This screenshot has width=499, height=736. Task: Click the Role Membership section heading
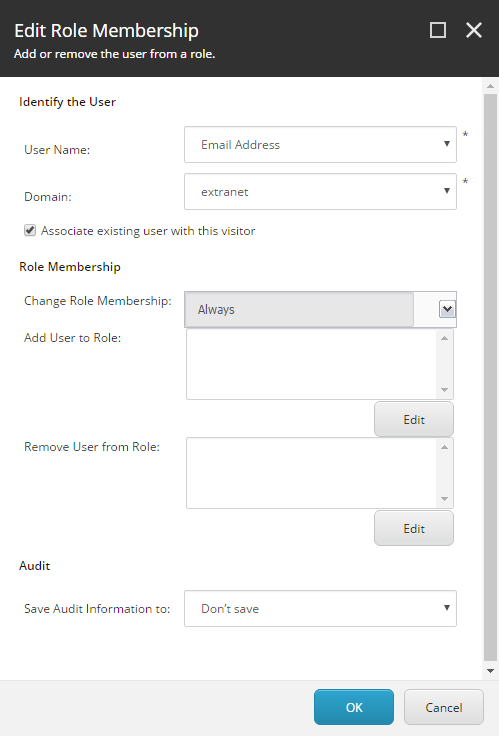tap(70, 267)
